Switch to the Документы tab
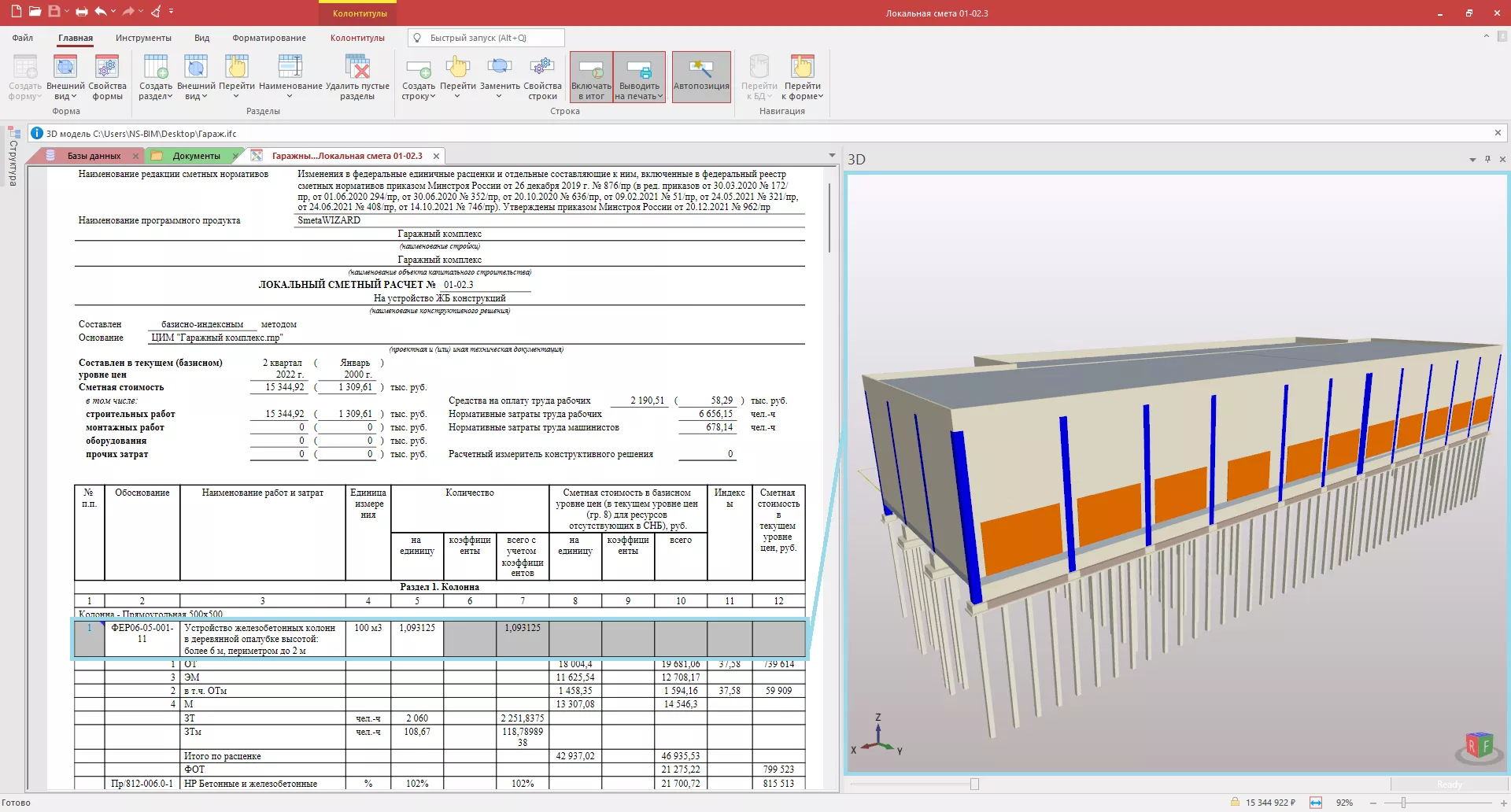 (x=197, y=156)
